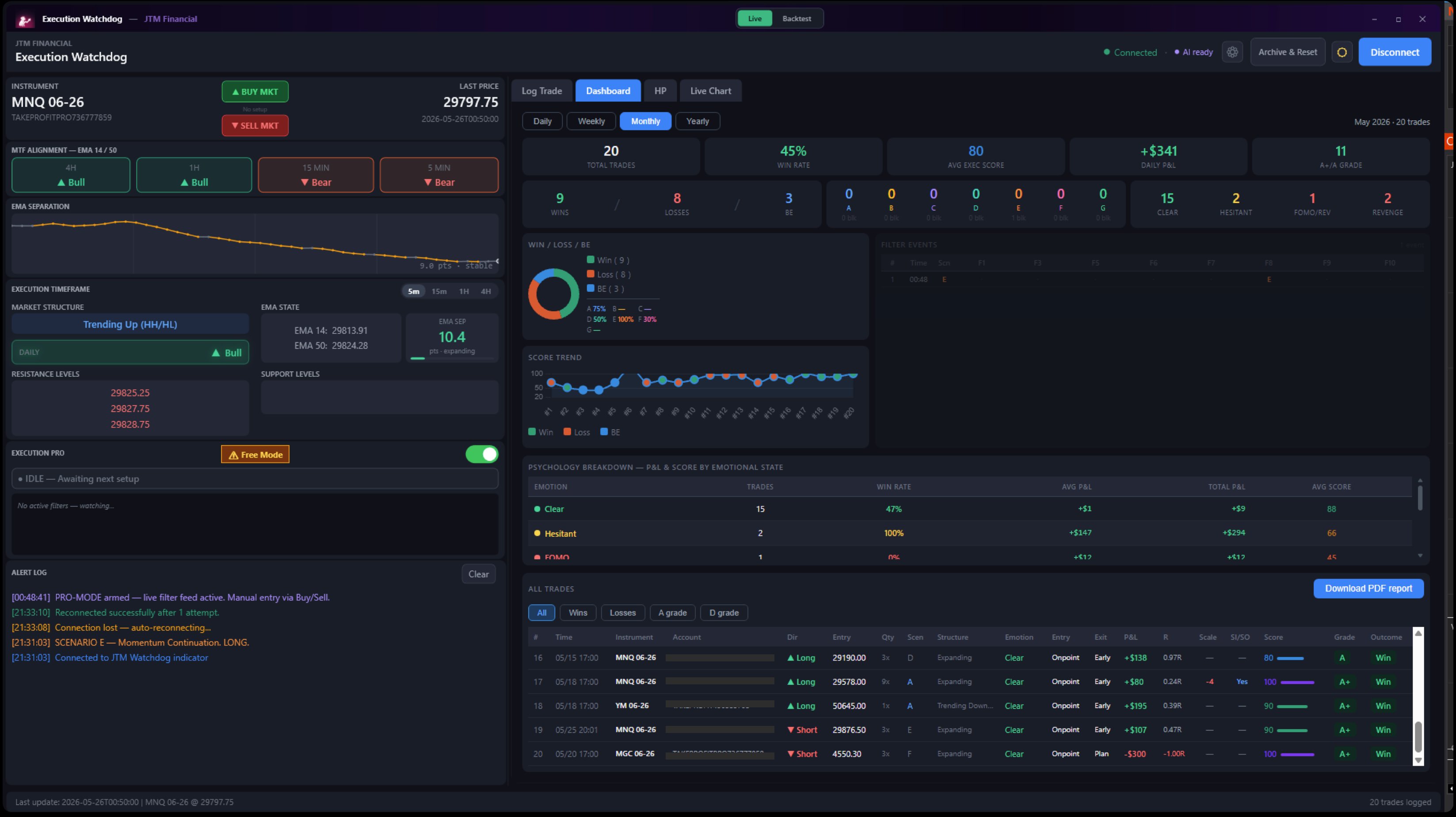Select the 1H execution timeframe
Image resolution: width=1456 pixels, height=817 pixels.
click(x=464, y=291)
